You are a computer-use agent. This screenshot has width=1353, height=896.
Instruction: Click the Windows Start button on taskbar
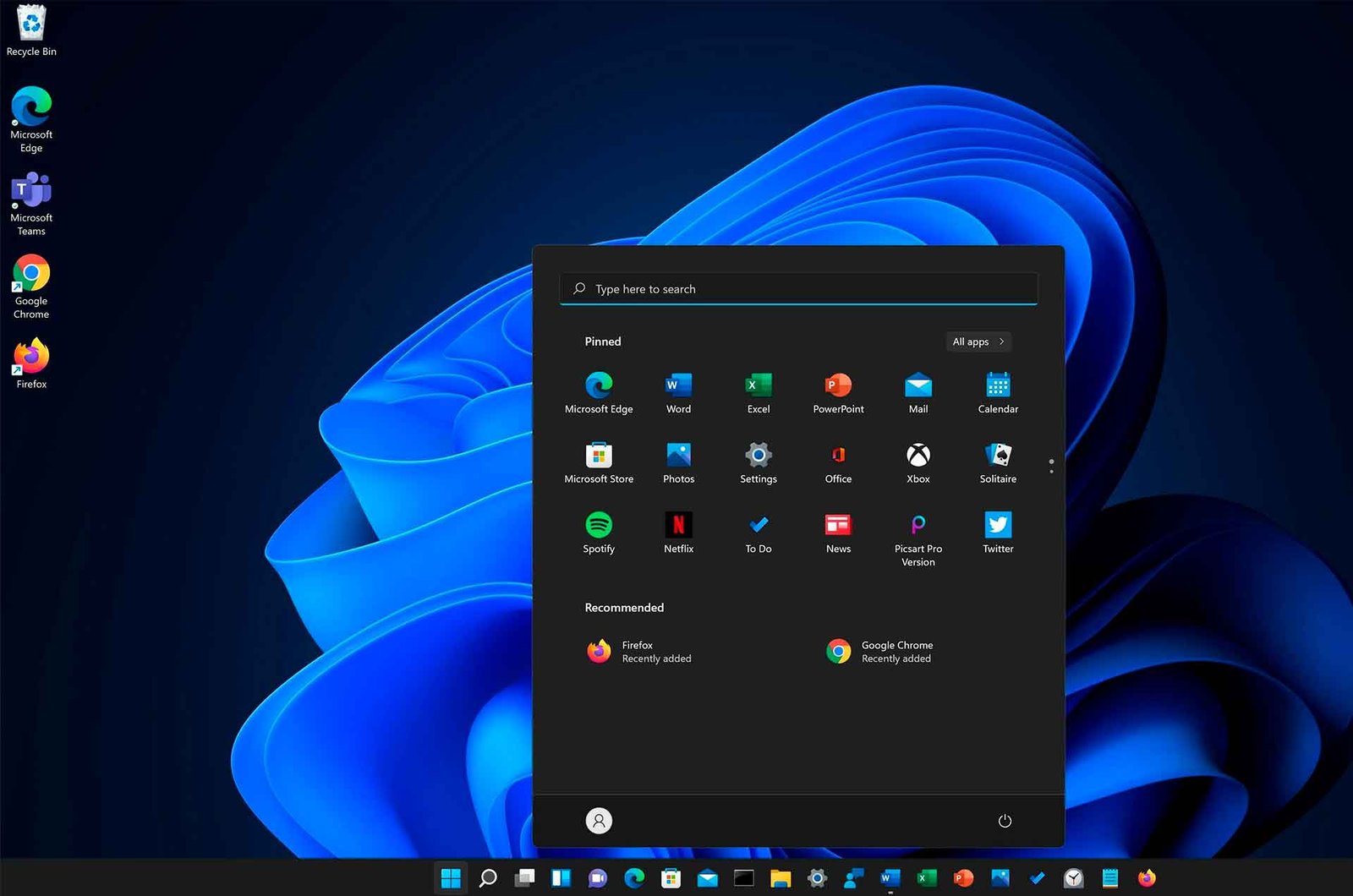[451, 878]
